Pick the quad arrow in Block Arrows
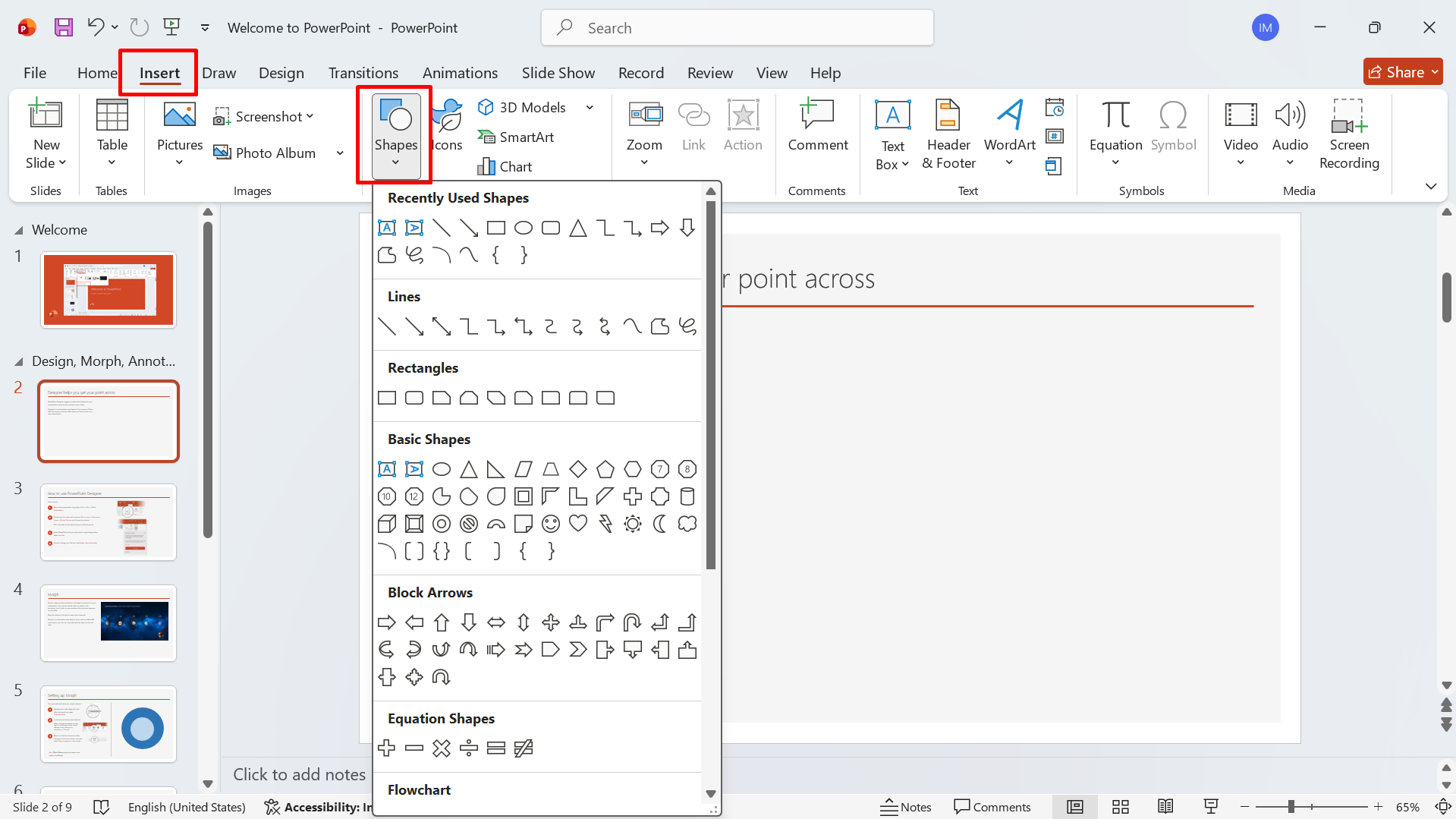This screenshot has width=1456, height=819. 551,622
